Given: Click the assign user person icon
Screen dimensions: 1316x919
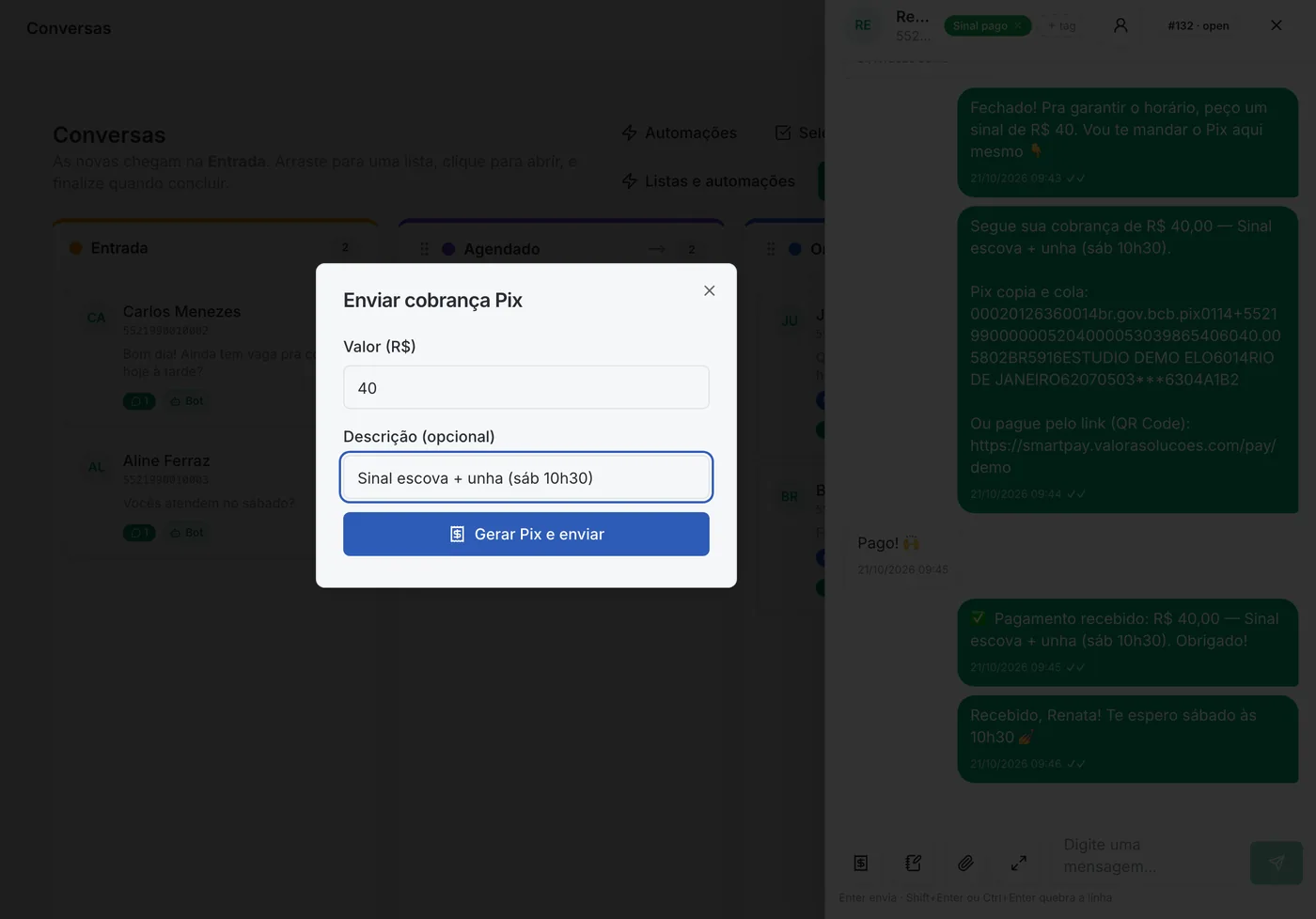Looking at the screenshot, I should (1120, 25).
